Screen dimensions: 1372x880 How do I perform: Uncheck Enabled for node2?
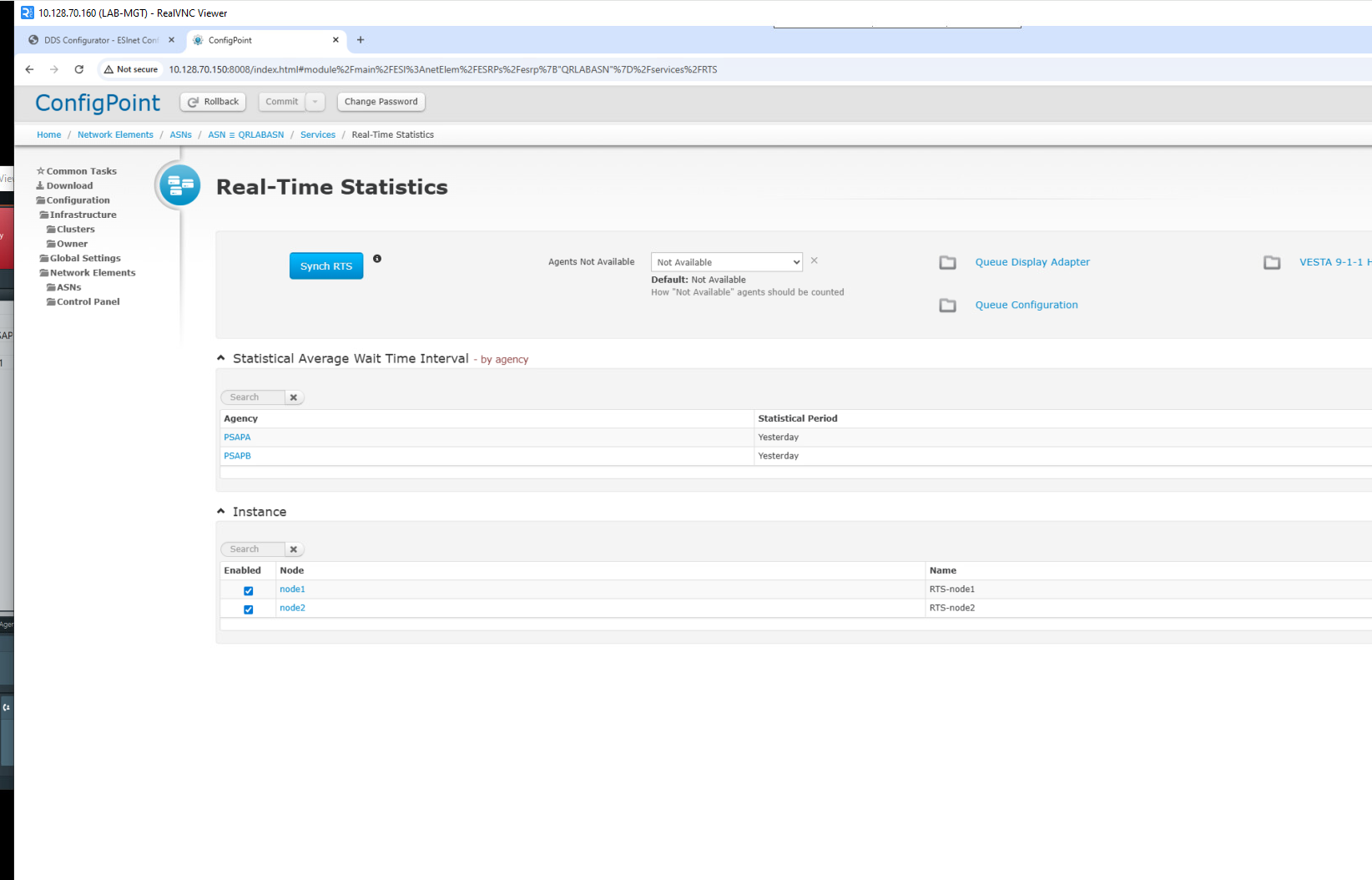tap(248, 609)
